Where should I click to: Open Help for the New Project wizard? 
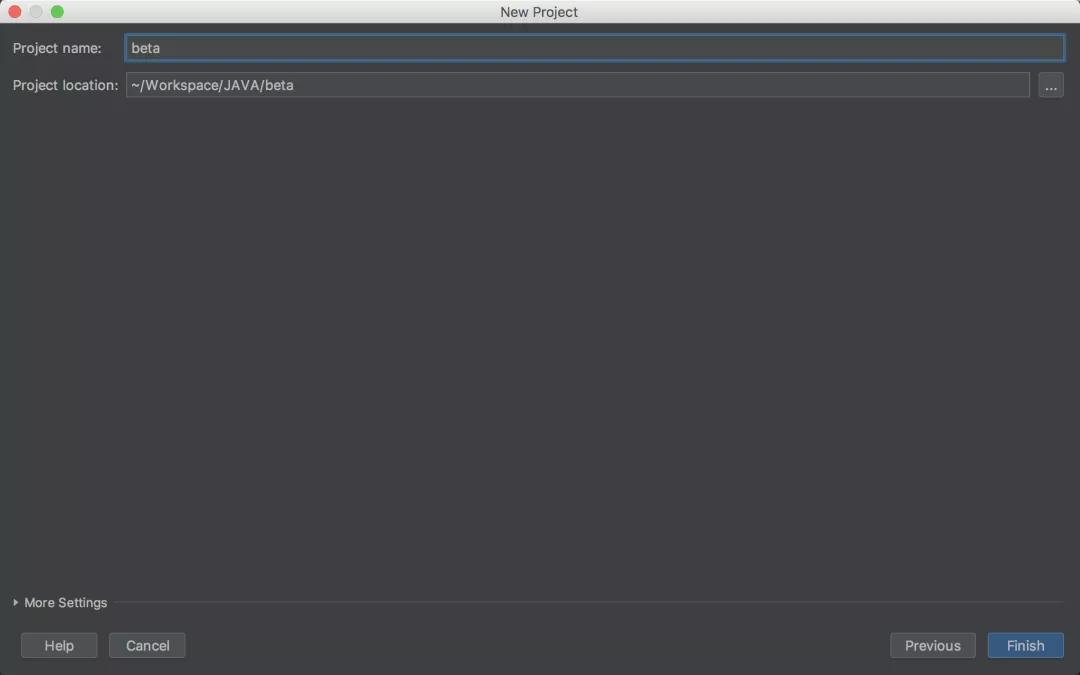[x=59, y=646]
